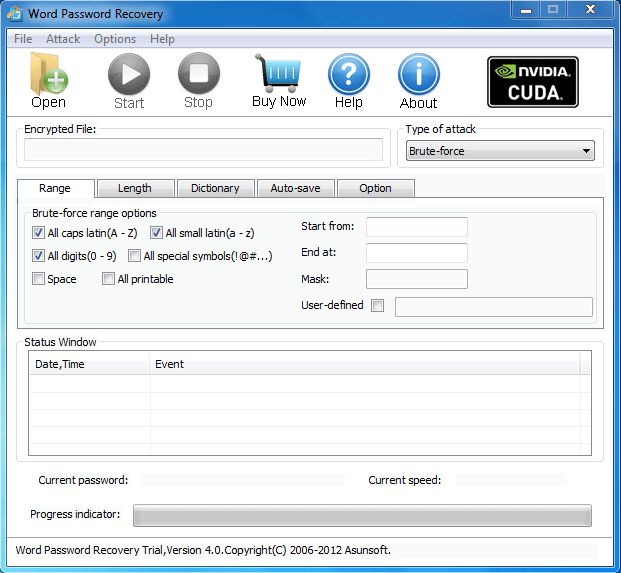Image resolution: width=621 pixels, height=573 pixels.
Task: Switch to the Length tab
Action: (x=135, y=188)
